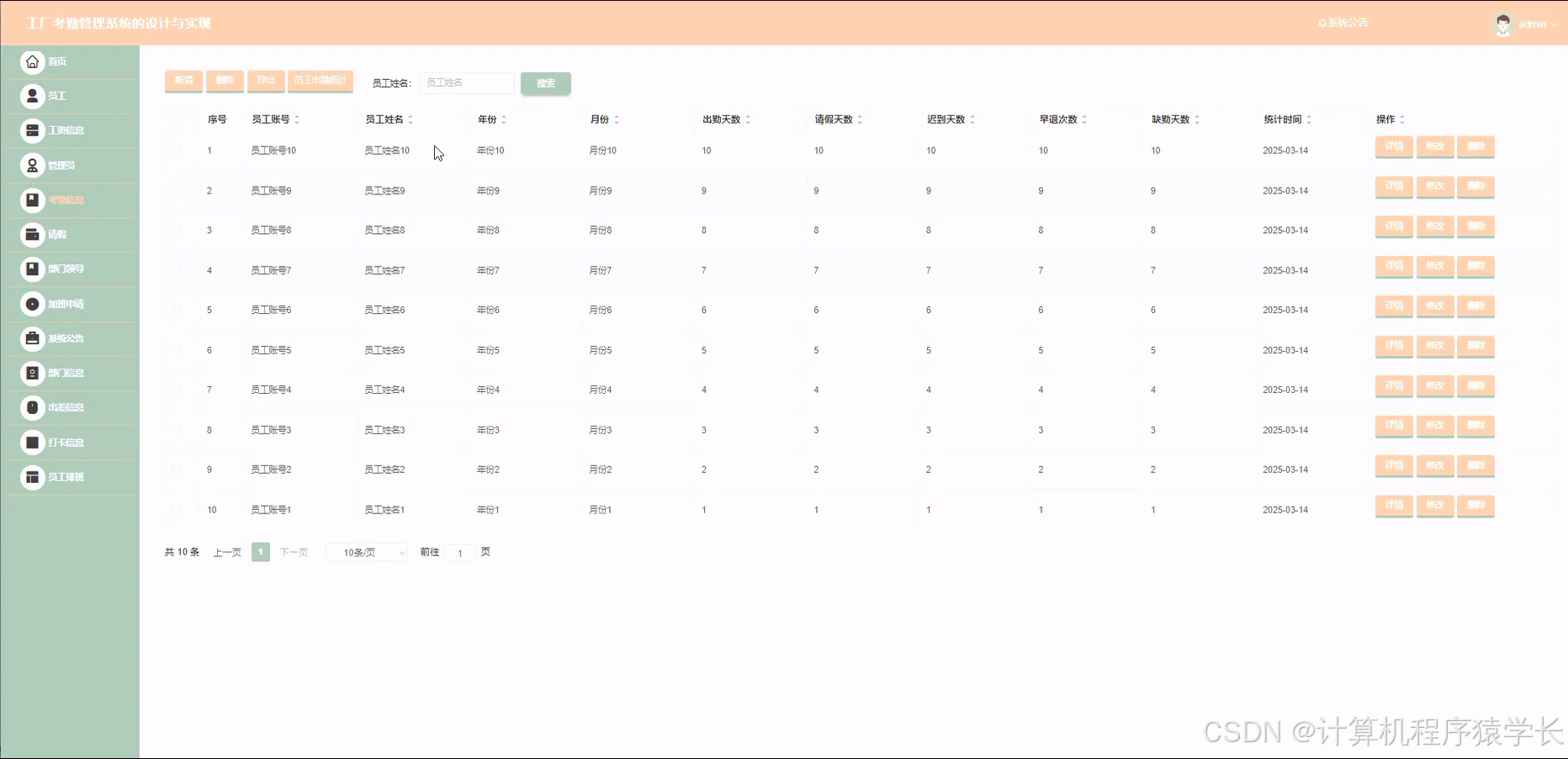Toggle the select-all checkbox in table header
Screen dimensions: 1568x759
tap(177, 119)
